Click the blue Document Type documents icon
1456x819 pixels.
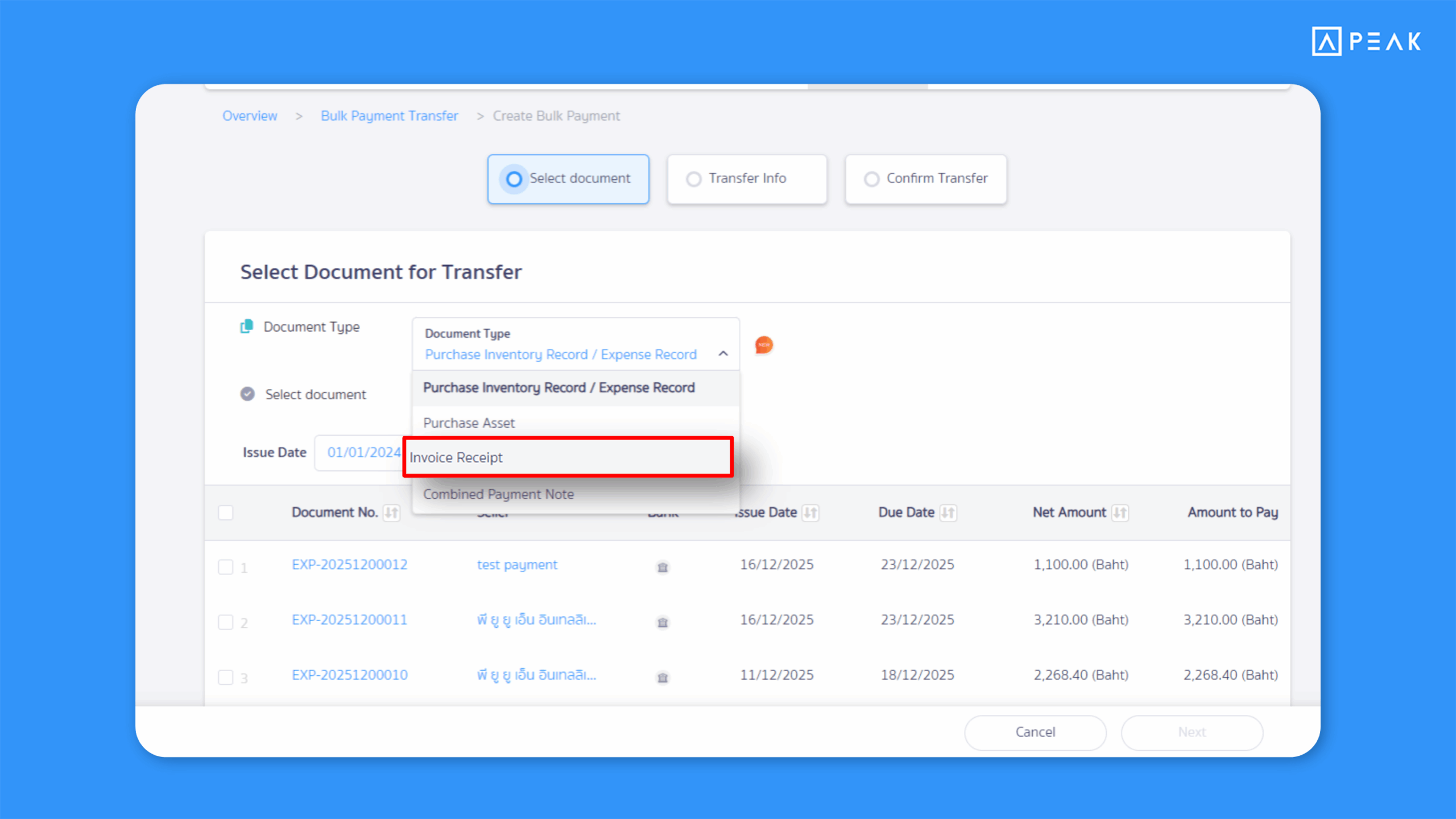click(247, 326)
